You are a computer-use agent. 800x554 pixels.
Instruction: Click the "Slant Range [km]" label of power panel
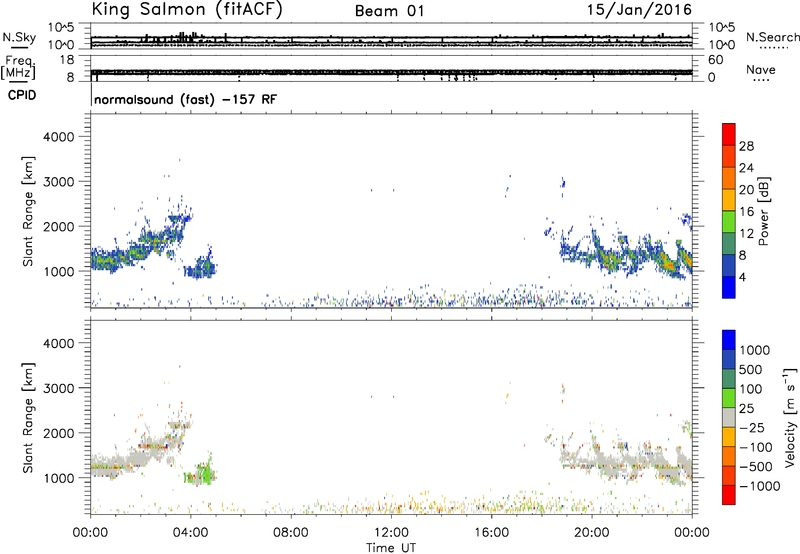click(x=28, y=211)
